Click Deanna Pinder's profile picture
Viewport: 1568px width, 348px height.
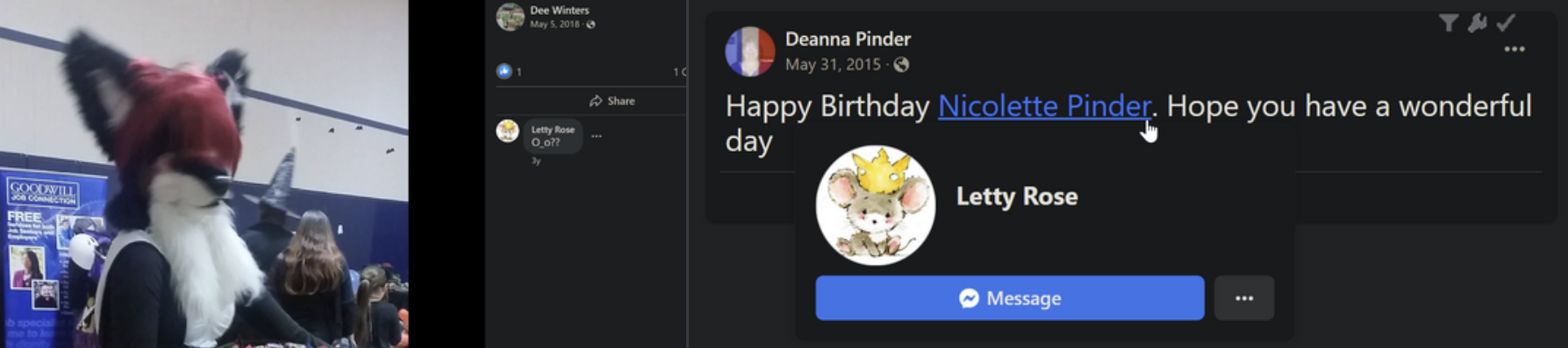click(x=750, y=51)
